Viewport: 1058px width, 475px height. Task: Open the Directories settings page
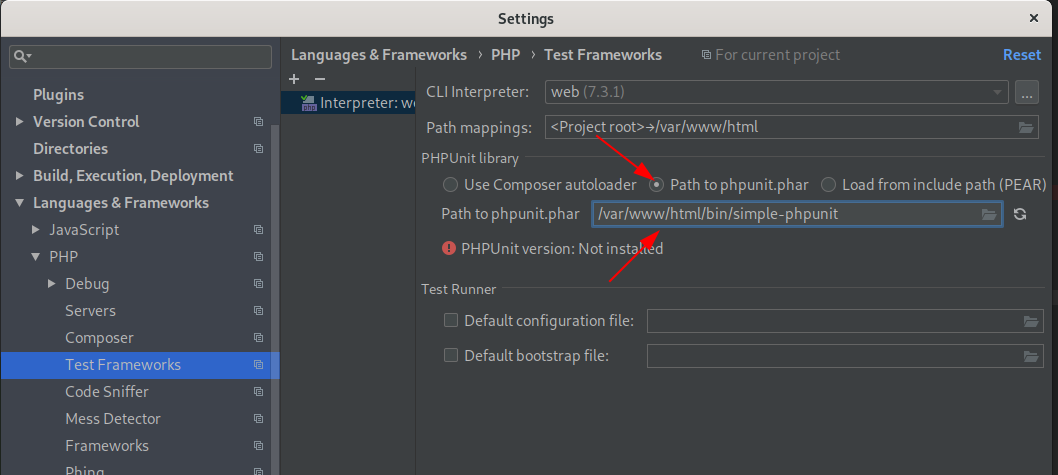point(70,148)
